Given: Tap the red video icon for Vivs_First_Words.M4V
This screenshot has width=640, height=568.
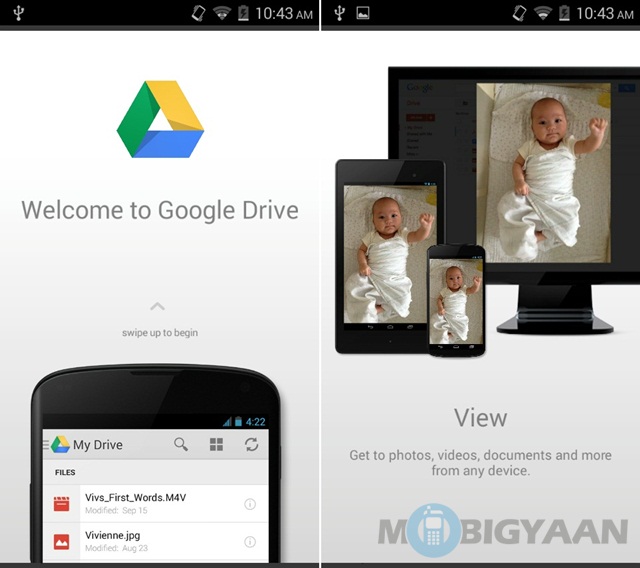Looking at the screenshot, I should pos(62,504).
